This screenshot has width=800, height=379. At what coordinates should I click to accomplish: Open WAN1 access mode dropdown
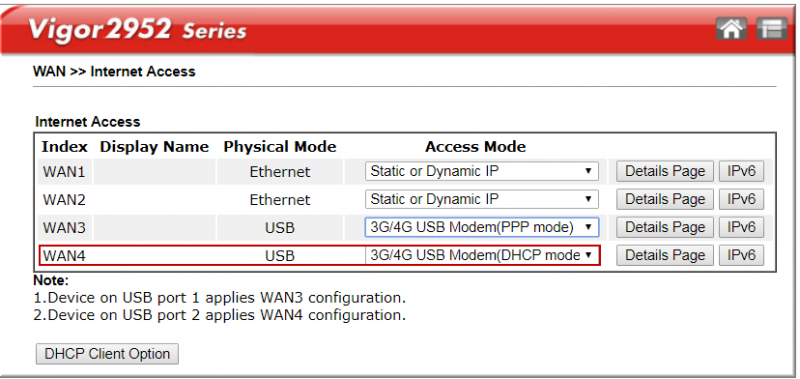coord(482,171)
